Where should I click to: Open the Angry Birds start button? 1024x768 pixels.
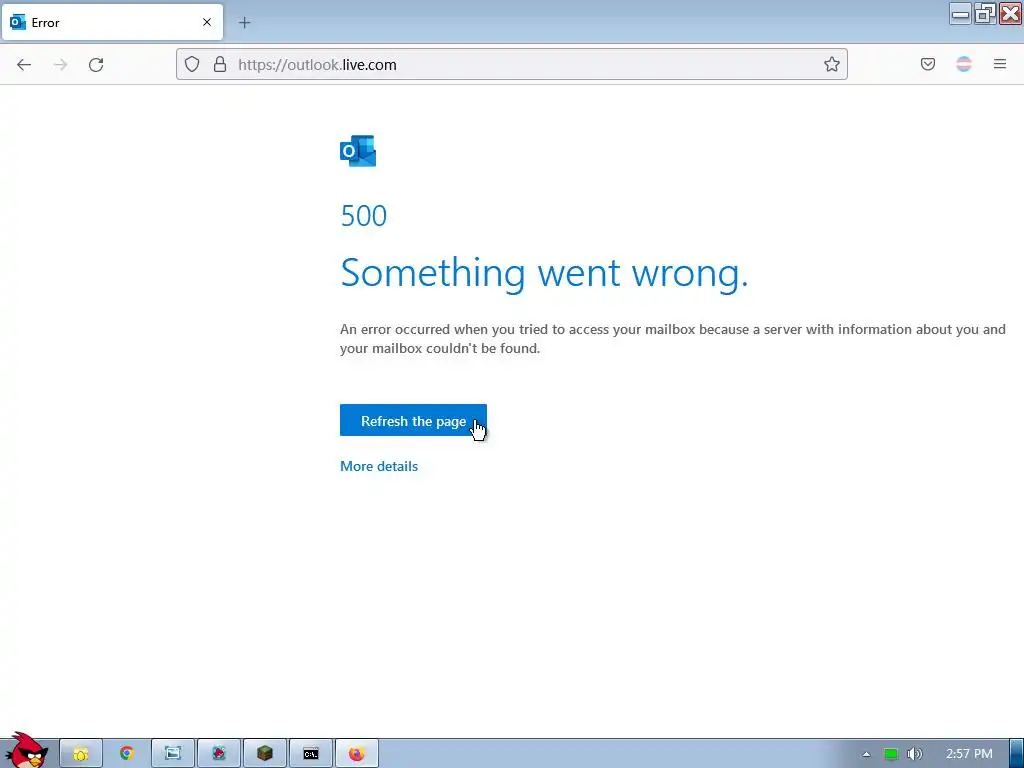(26, 751)
